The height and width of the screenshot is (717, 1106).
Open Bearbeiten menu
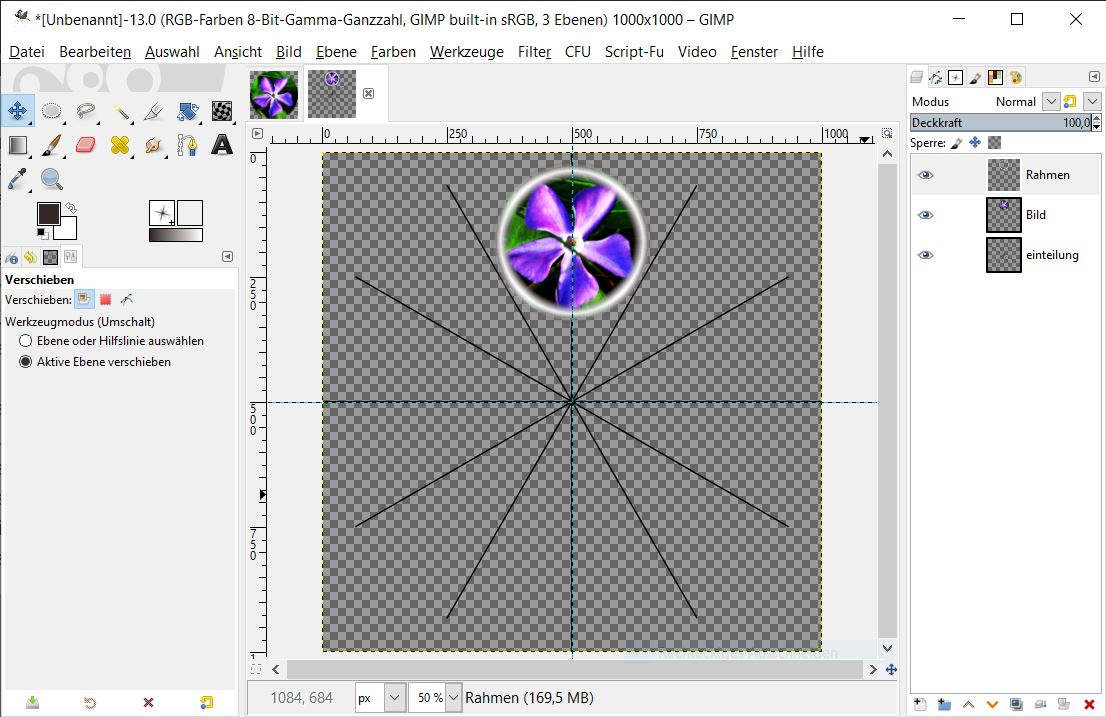click(x=95, y=51)
